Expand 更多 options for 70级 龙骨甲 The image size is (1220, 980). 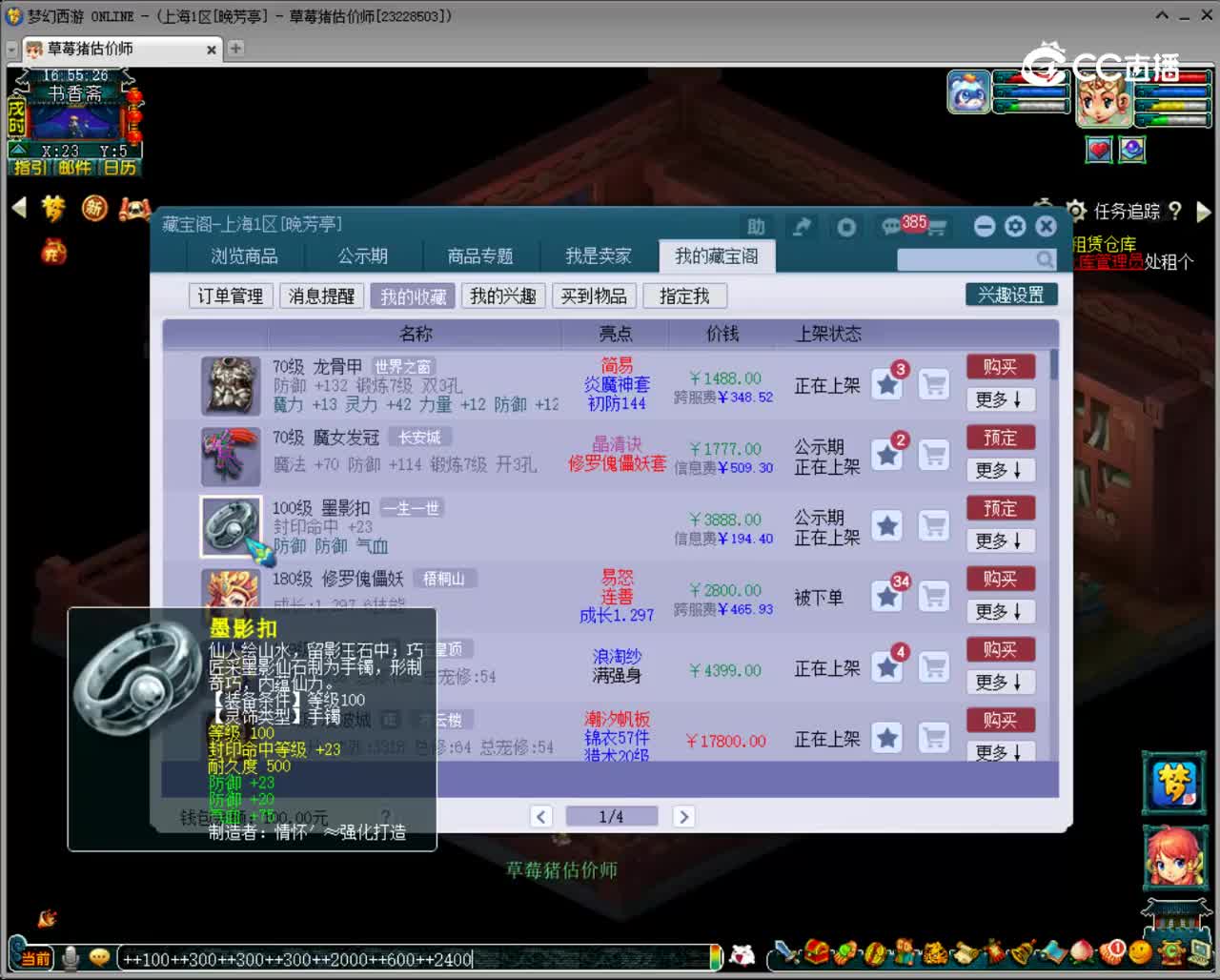[999, 399]
